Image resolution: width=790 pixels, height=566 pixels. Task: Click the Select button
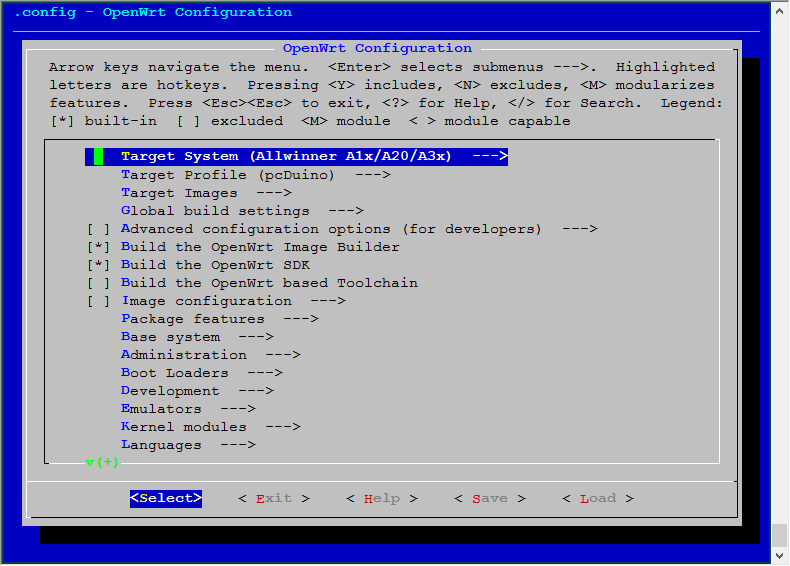166,498
